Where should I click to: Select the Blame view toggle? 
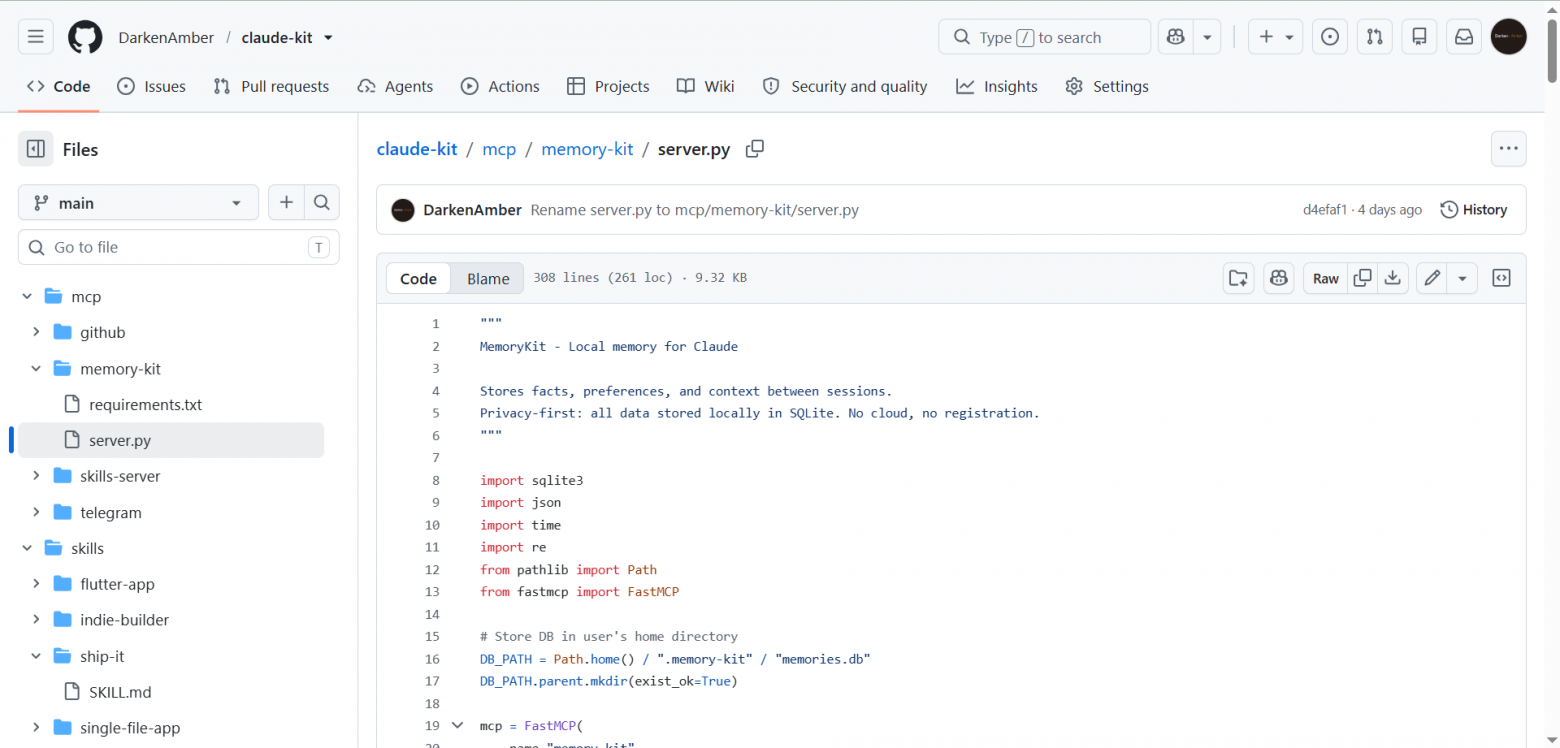488,279
